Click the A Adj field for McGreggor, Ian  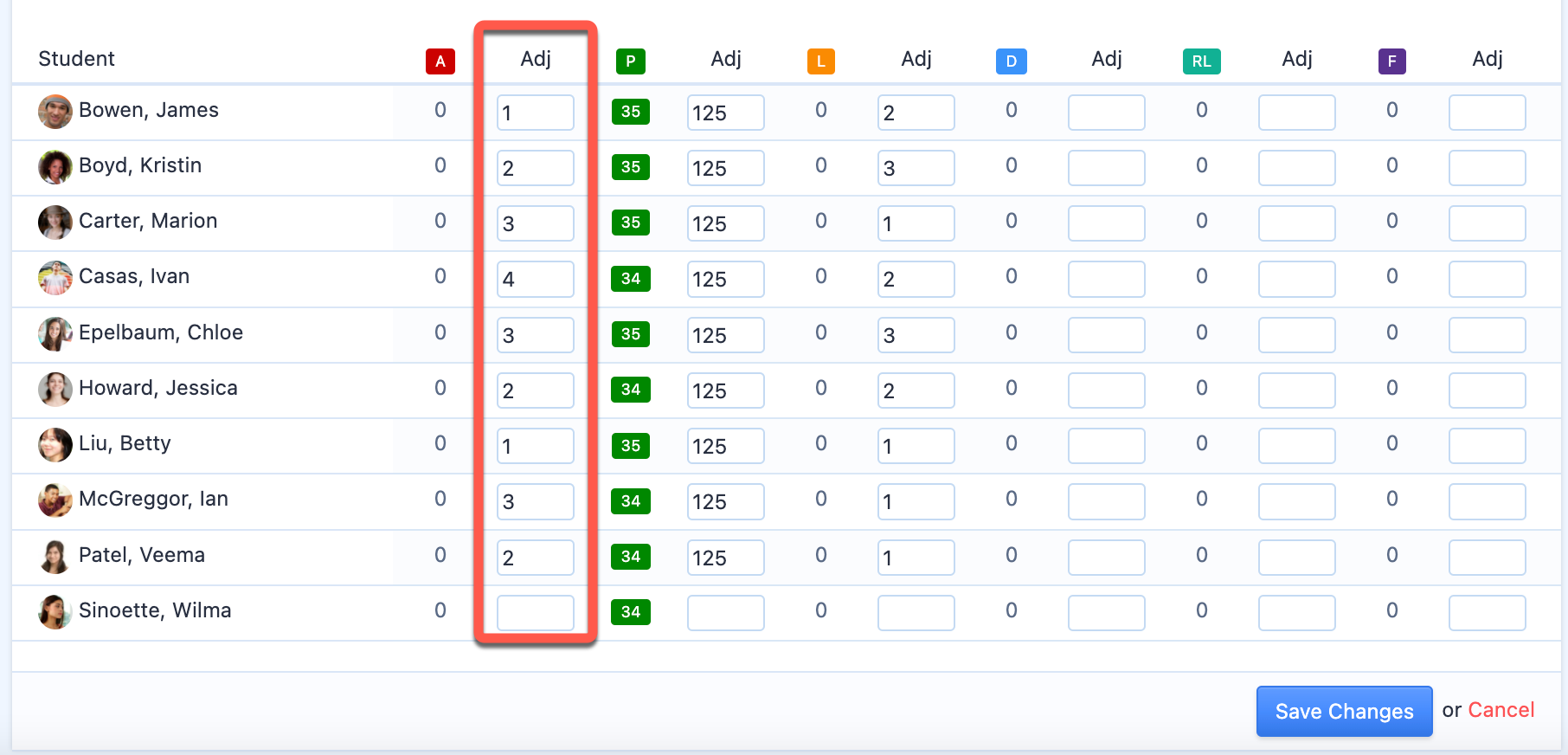coord(535,501)
